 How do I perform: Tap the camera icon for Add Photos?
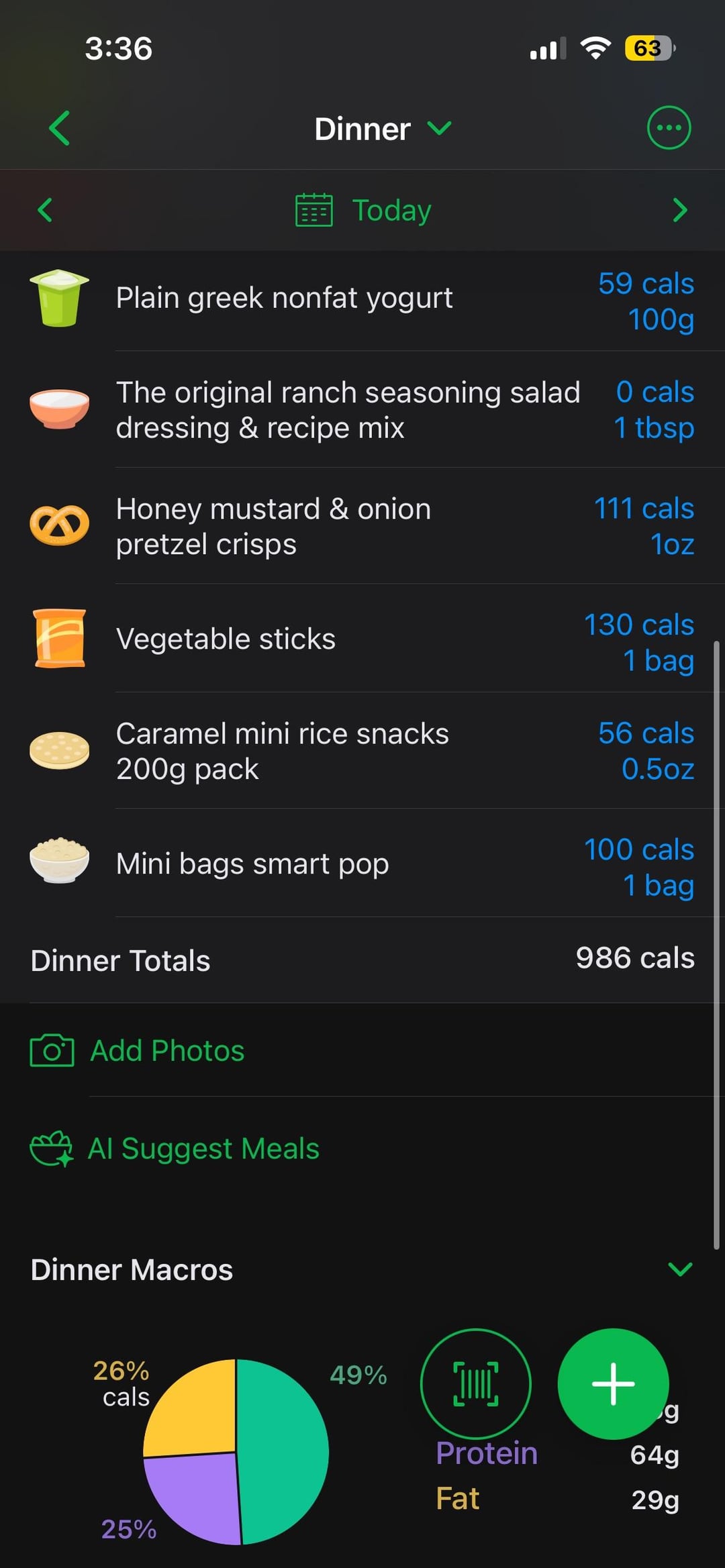tap(52, 1051)
